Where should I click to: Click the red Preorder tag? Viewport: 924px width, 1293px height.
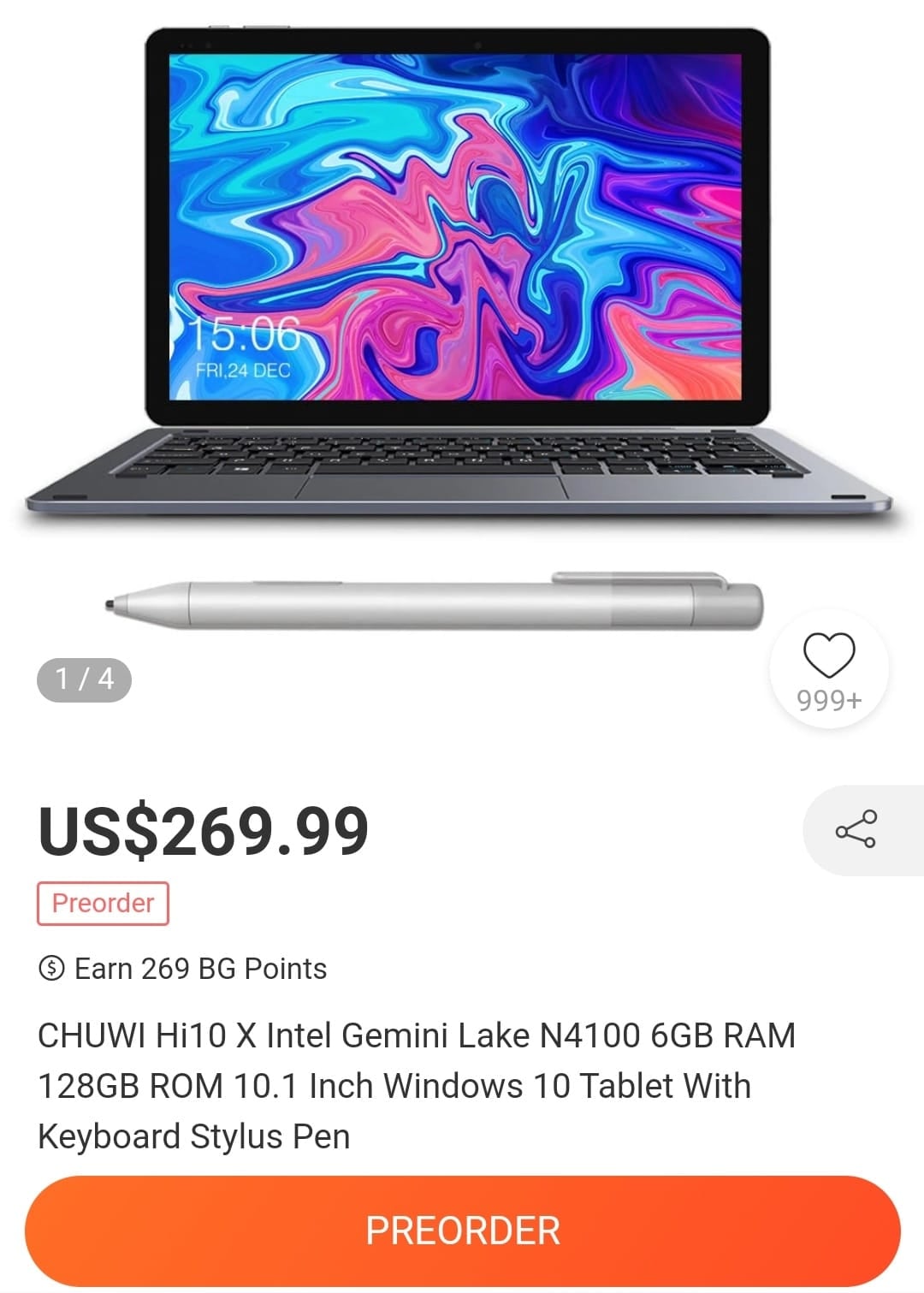[103, 903]
